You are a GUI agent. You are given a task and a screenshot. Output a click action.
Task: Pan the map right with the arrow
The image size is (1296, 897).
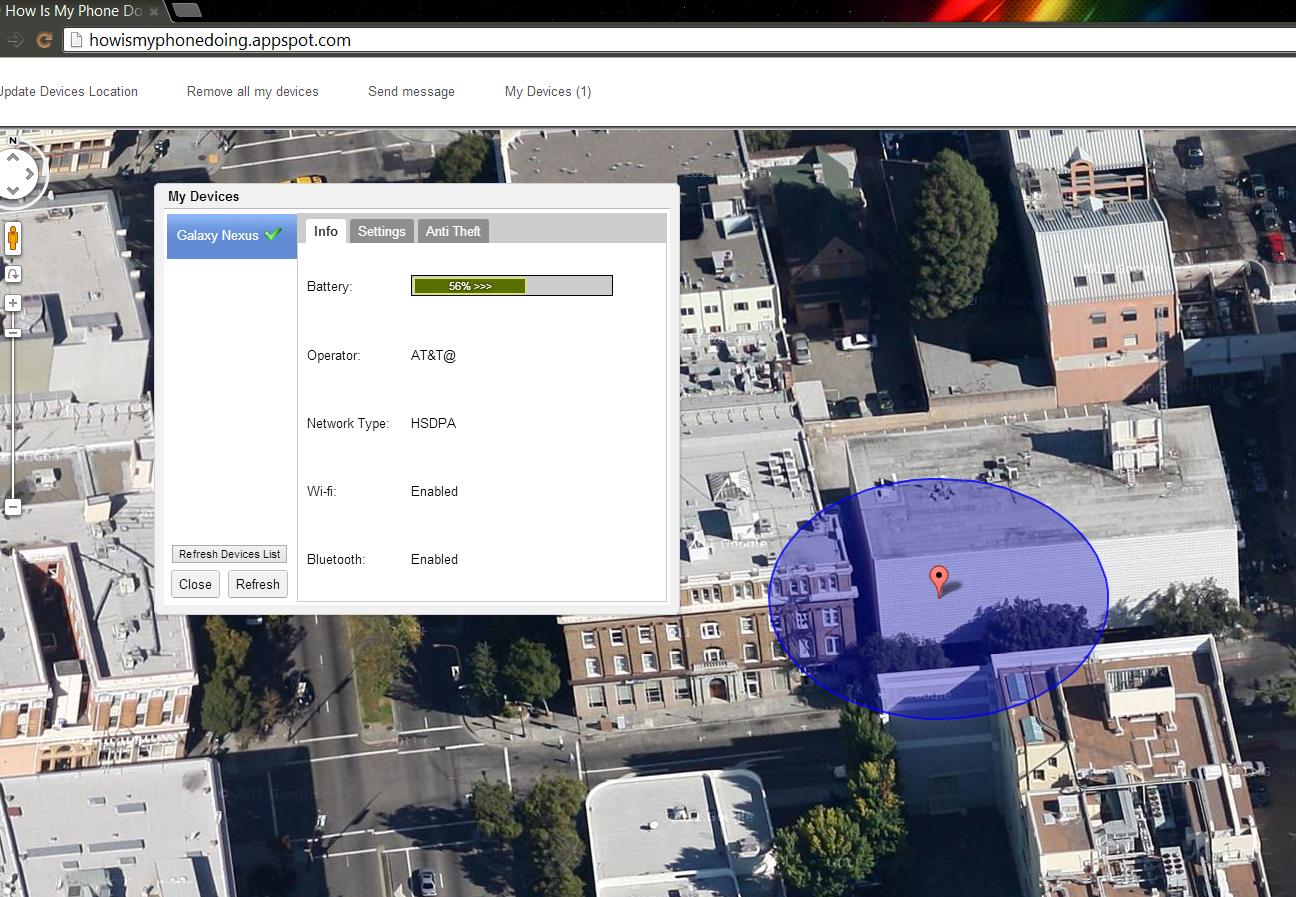(31, 174)
